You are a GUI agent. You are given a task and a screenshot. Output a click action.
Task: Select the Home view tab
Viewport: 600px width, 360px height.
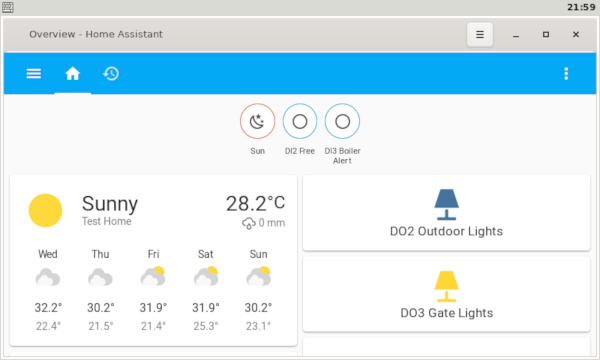tap(72, 73)
